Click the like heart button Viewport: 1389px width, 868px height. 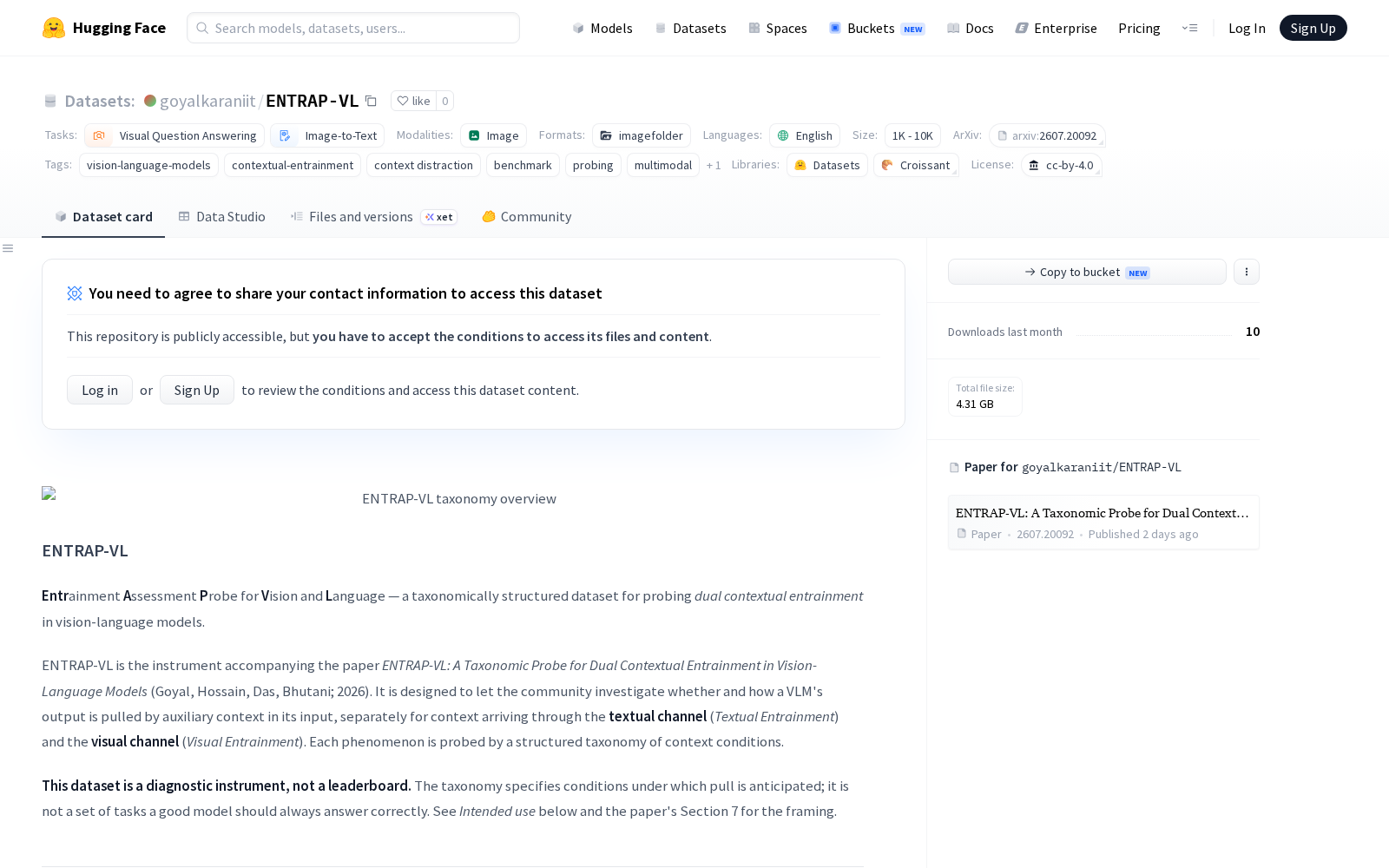413,101
